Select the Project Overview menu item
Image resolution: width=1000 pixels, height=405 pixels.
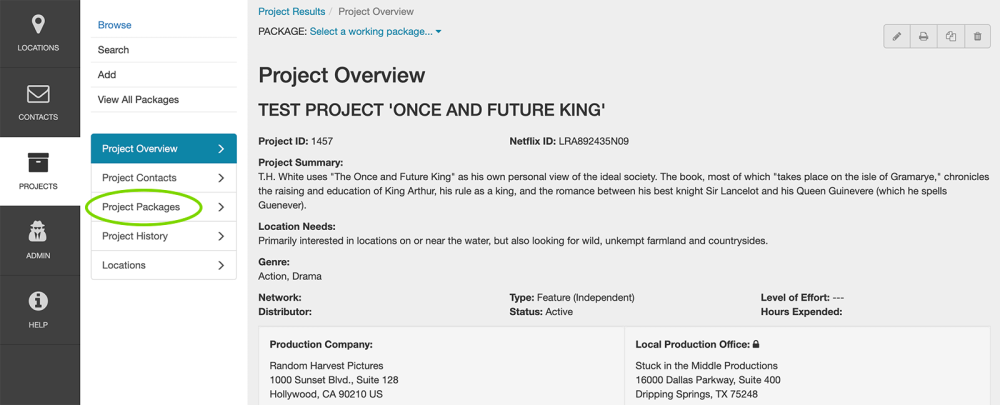(x=140, y=149)
